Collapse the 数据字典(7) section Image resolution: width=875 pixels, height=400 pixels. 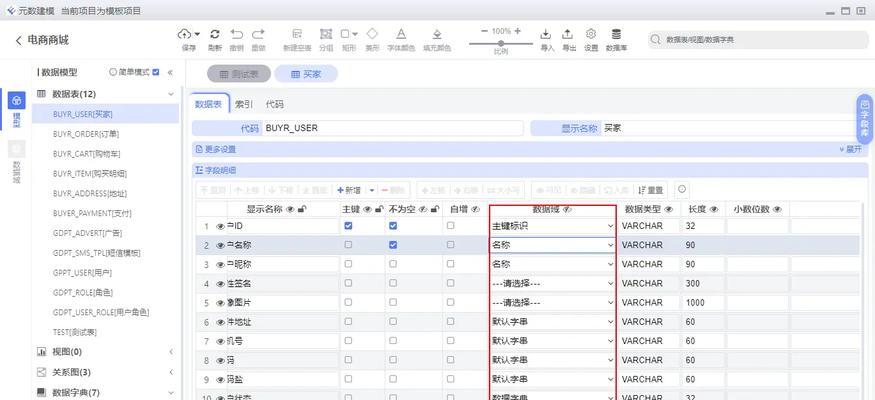pyautogui.click(x=171, y=393)
